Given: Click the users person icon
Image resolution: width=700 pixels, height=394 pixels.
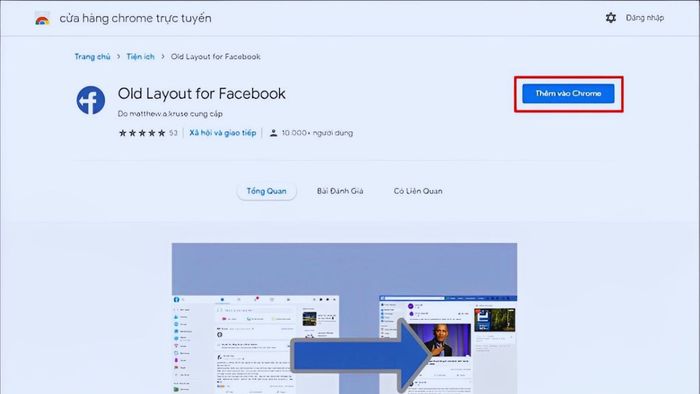Looking at the screenshot, I should (273, 133).
